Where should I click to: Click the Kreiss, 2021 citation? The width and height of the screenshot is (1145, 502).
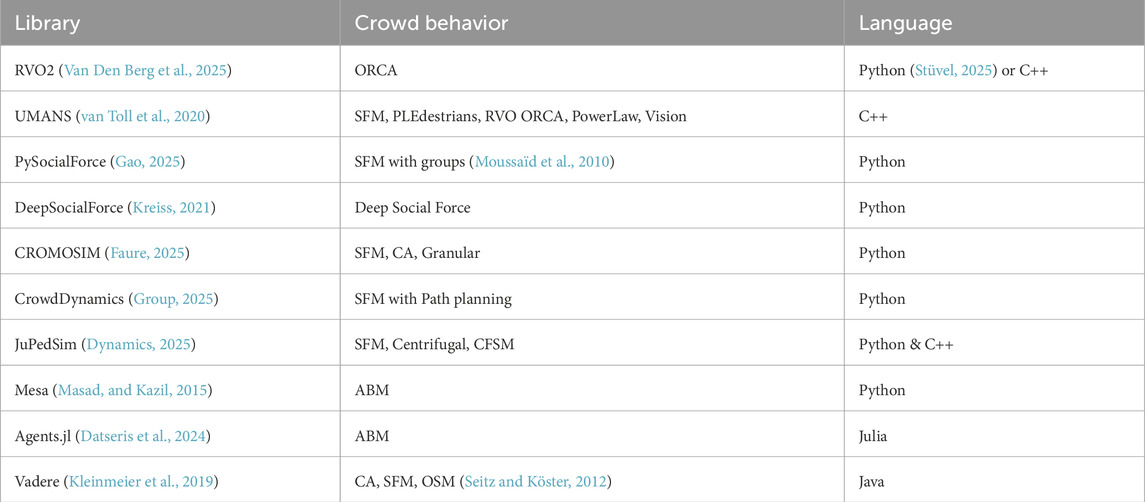click(165, 208)
